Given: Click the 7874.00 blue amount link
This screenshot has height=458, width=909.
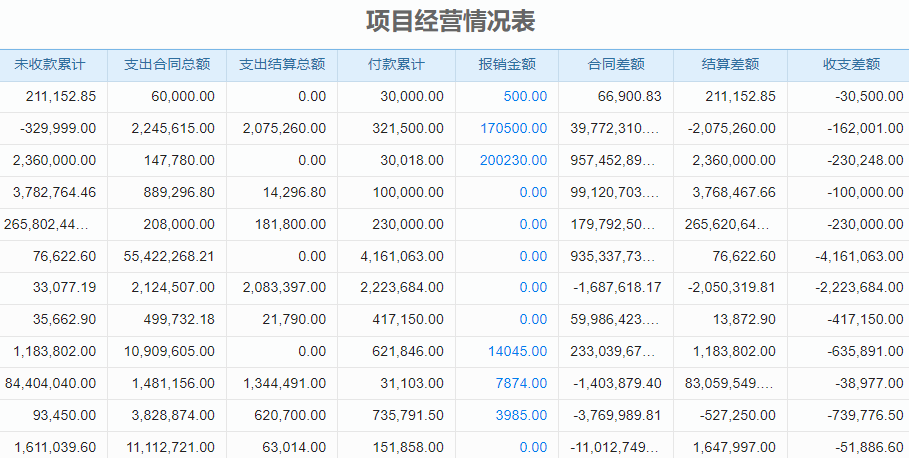Looking at the screenshot, I should 521,384.
